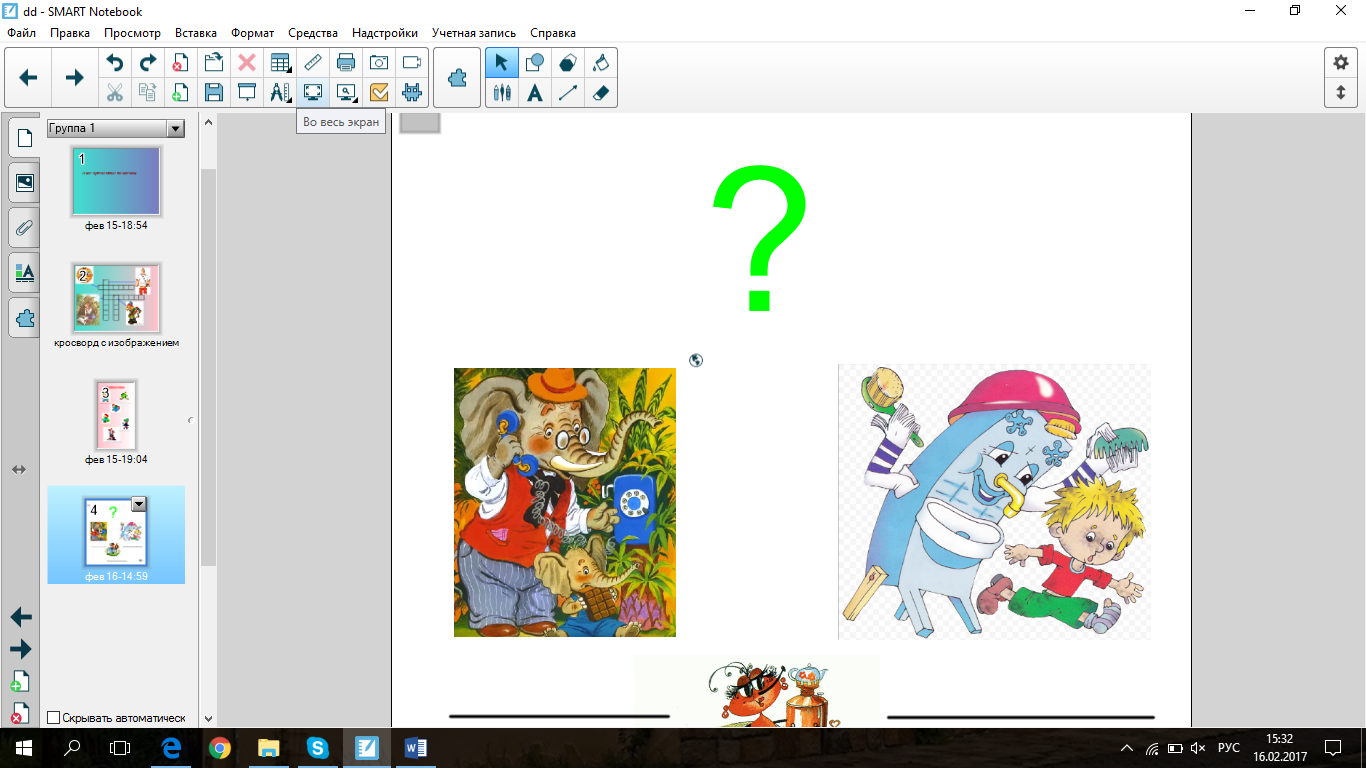The height and width of the screenshot is (768, 1366).
Task: Open the page 4 thumbnail menu arrow
Action: point(139,504)
